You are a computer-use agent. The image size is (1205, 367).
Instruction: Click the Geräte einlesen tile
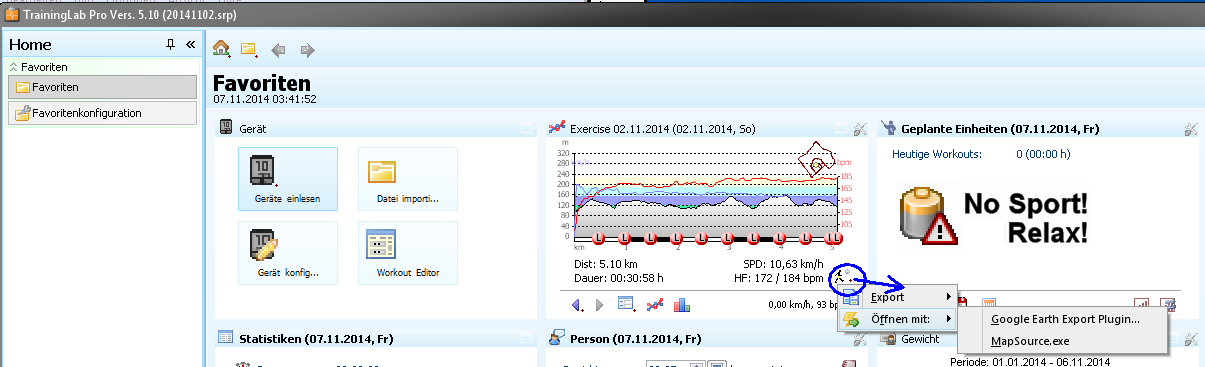pyautogui.click(x=288, y=179)
